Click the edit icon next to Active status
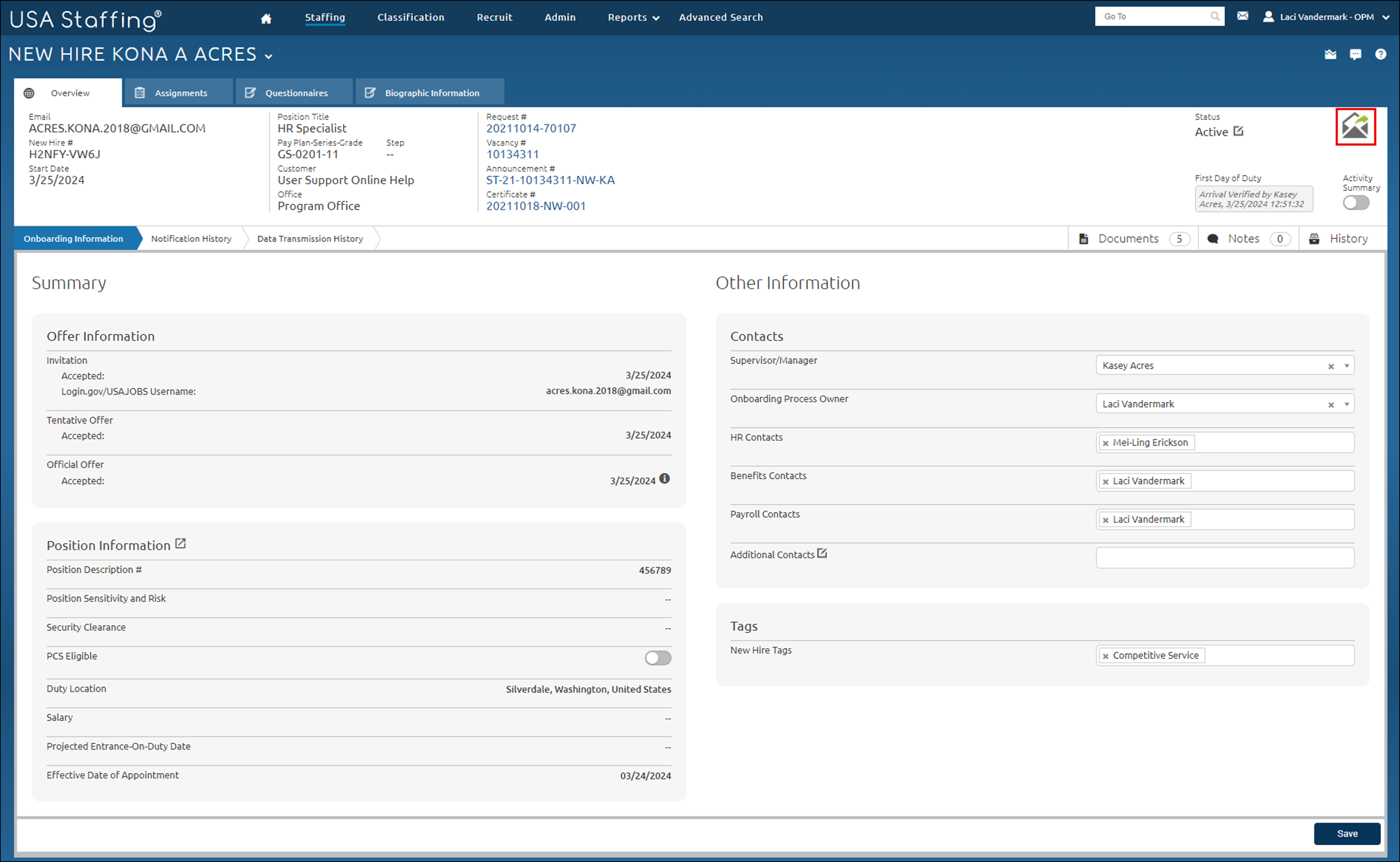The height and width of the screenshot is (862, 1400). [x=1239, y=130]
